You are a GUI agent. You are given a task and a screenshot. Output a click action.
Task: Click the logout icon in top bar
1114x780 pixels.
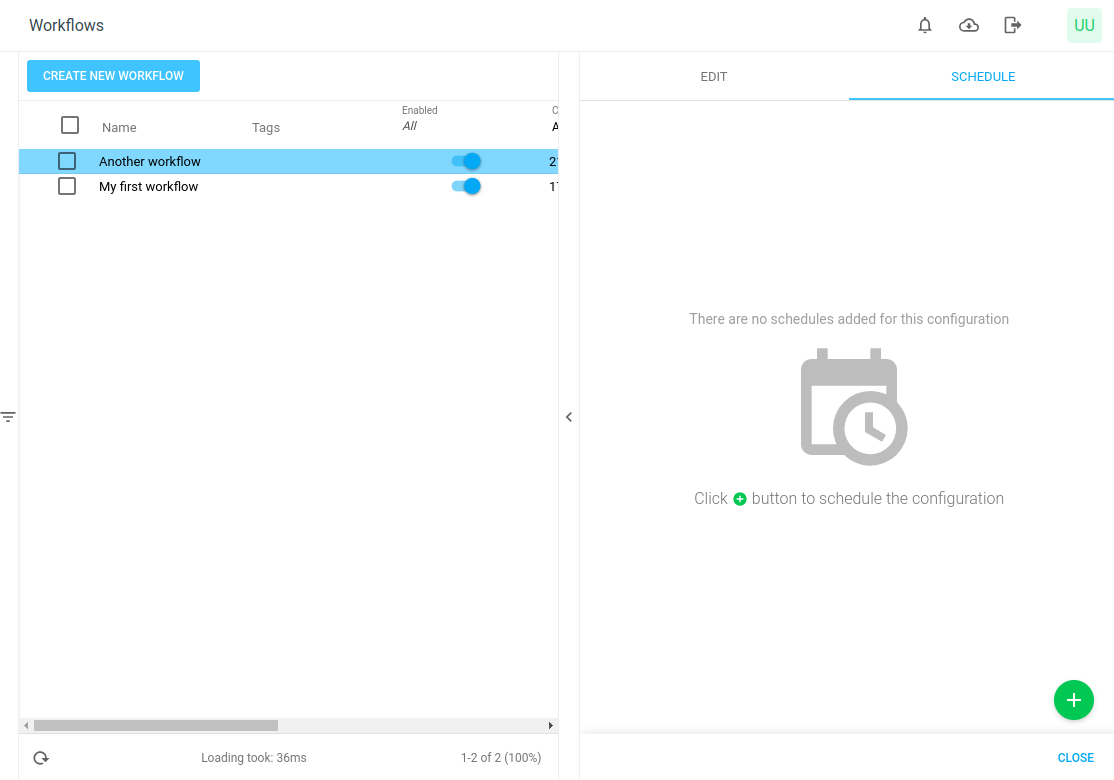(x=1012, y=25)
